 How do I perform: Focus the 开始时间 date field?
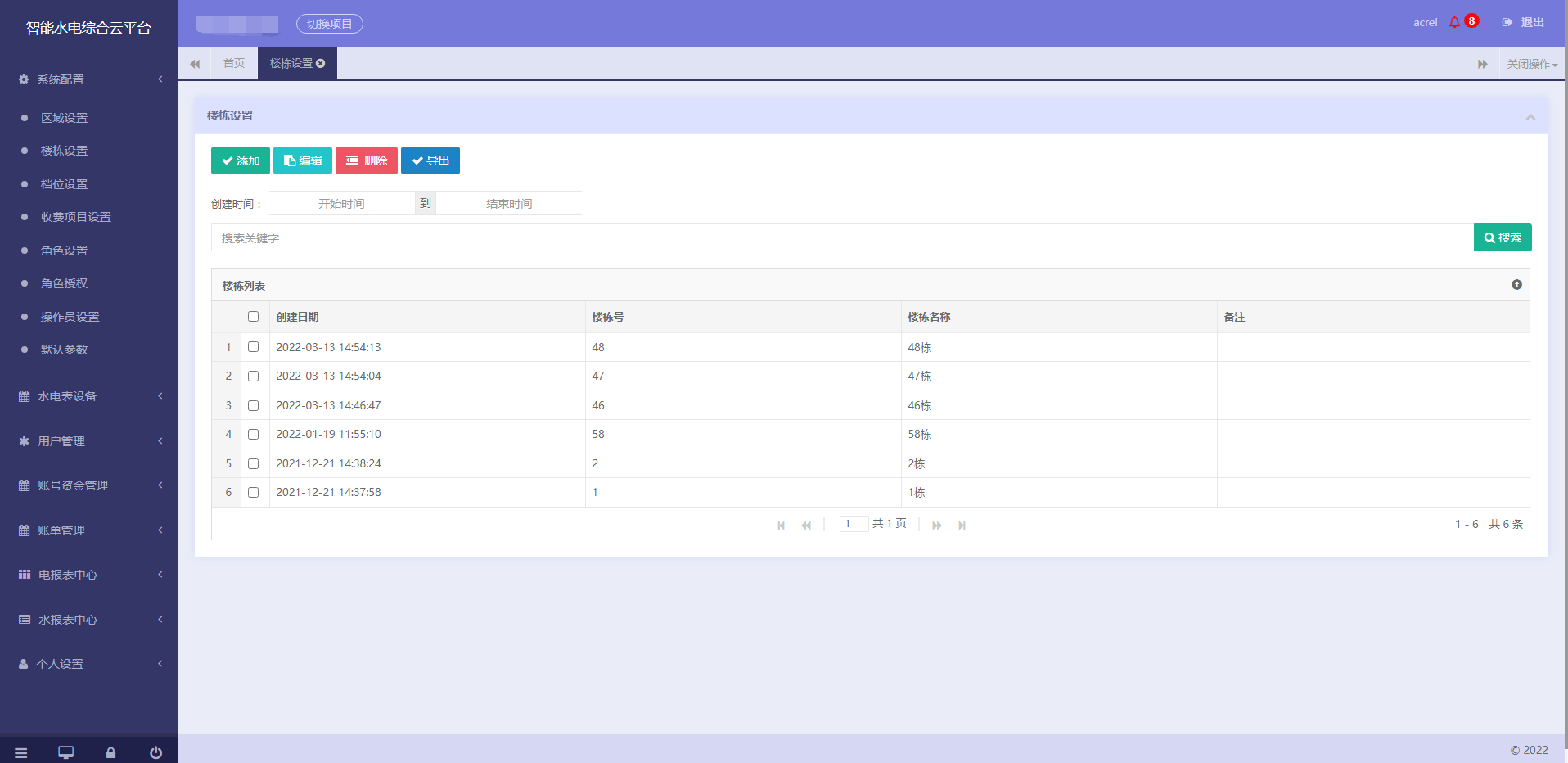coord(341,203)
